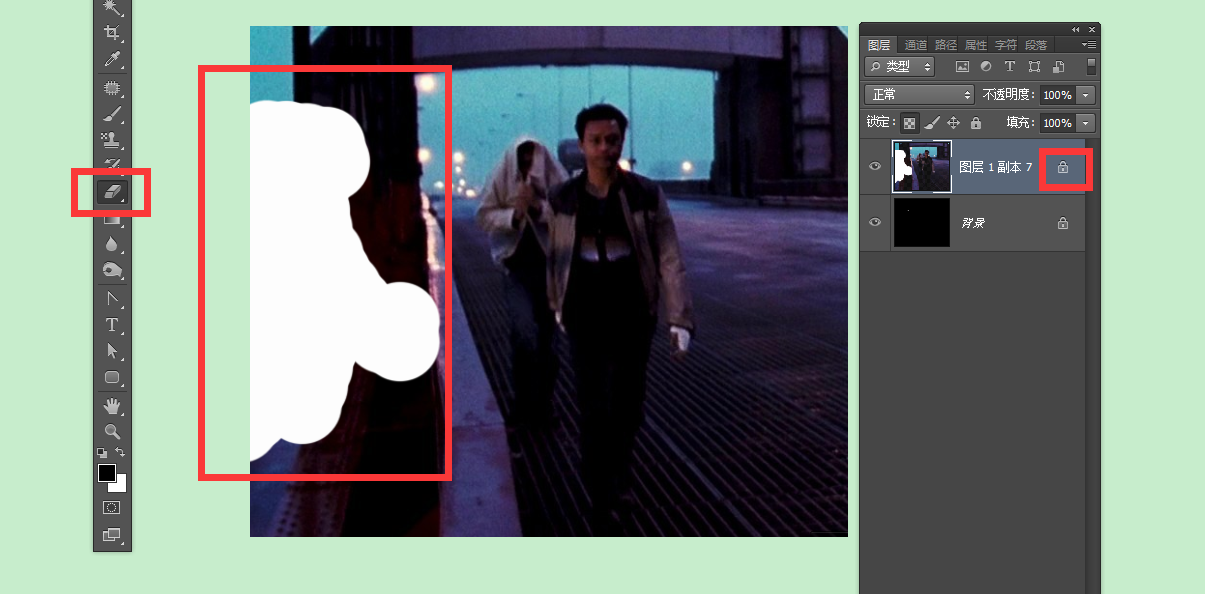Image resolution: width=1205 pixels, height=594 pixels.
Task: Toggle Quick Mask mode
Action: [112, 508]
